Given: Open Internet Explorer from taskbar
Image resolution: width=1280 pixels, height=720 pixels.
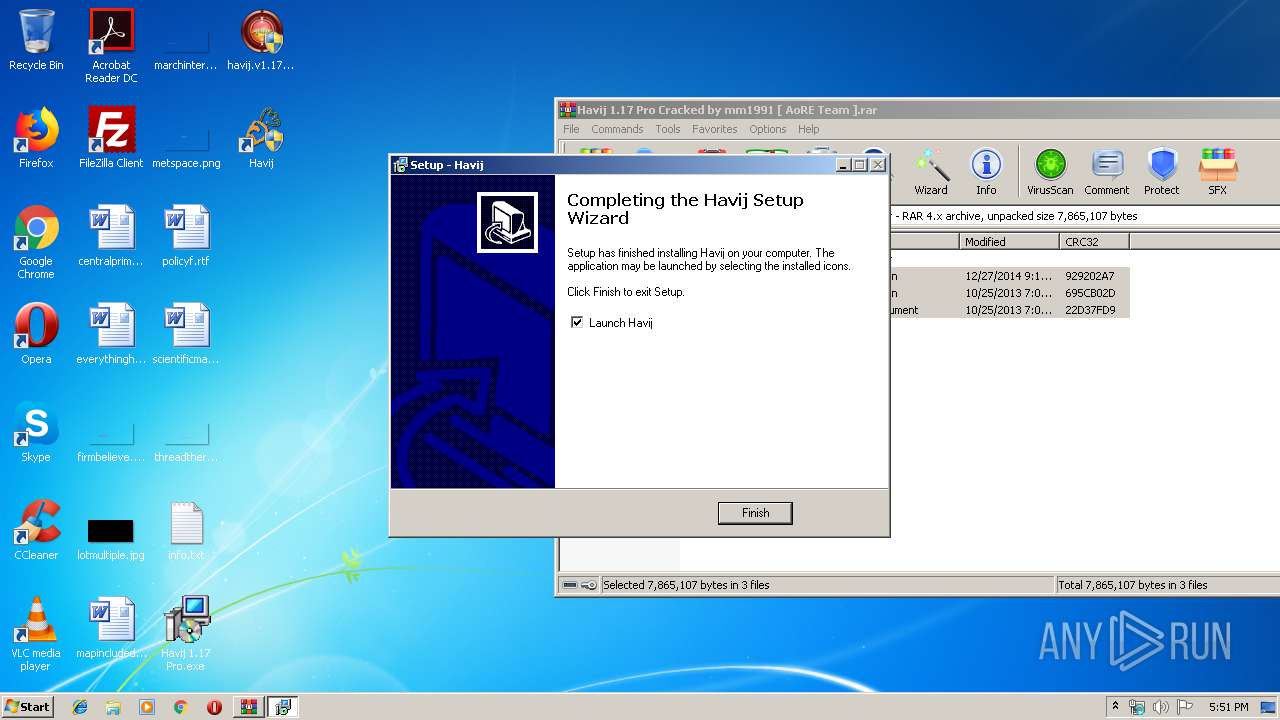Looking at the screenshot, I should [80, 707].
